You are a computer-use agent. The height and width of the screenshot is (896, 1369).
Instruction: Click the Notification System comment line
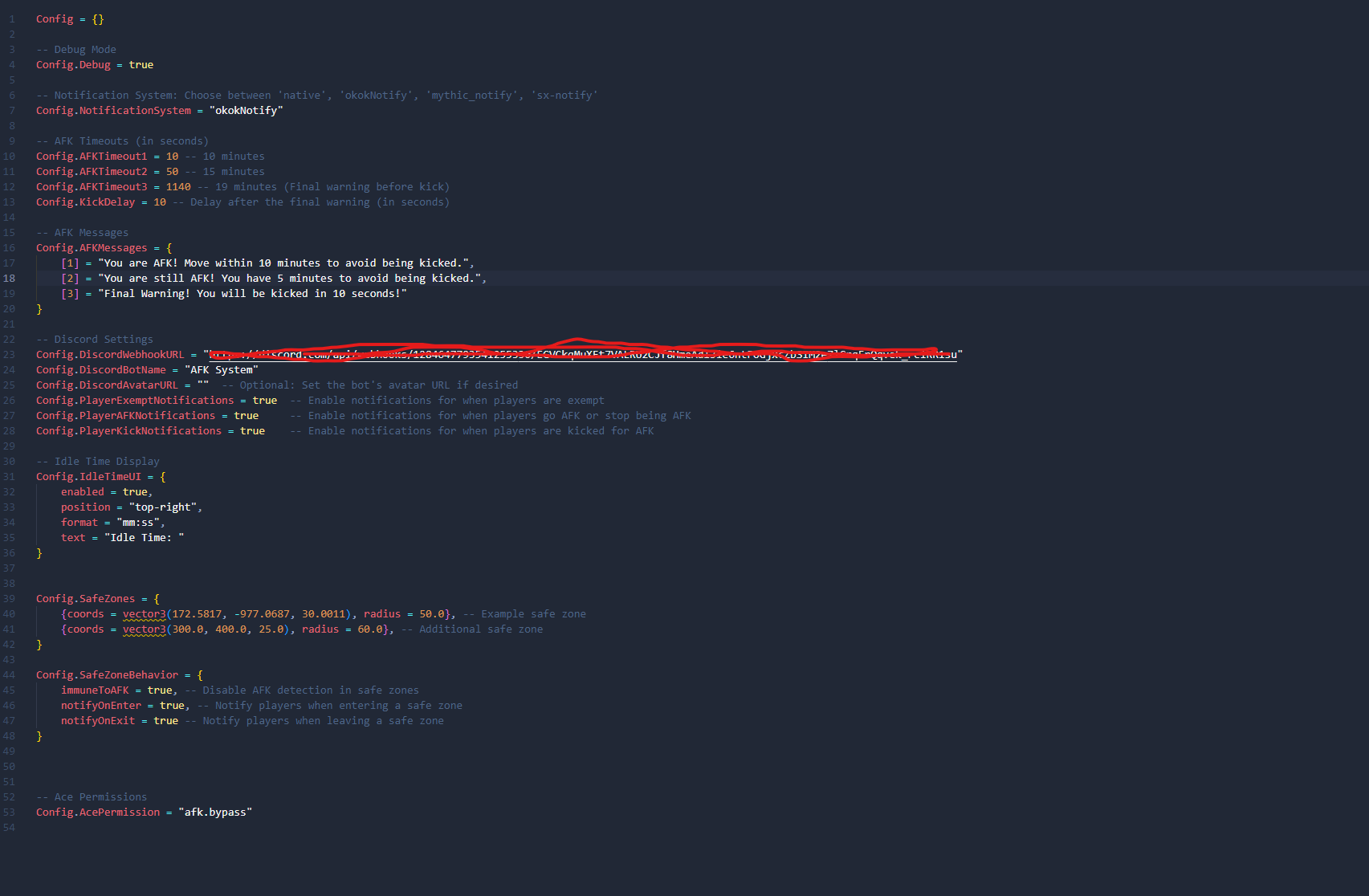coord(316,96)
